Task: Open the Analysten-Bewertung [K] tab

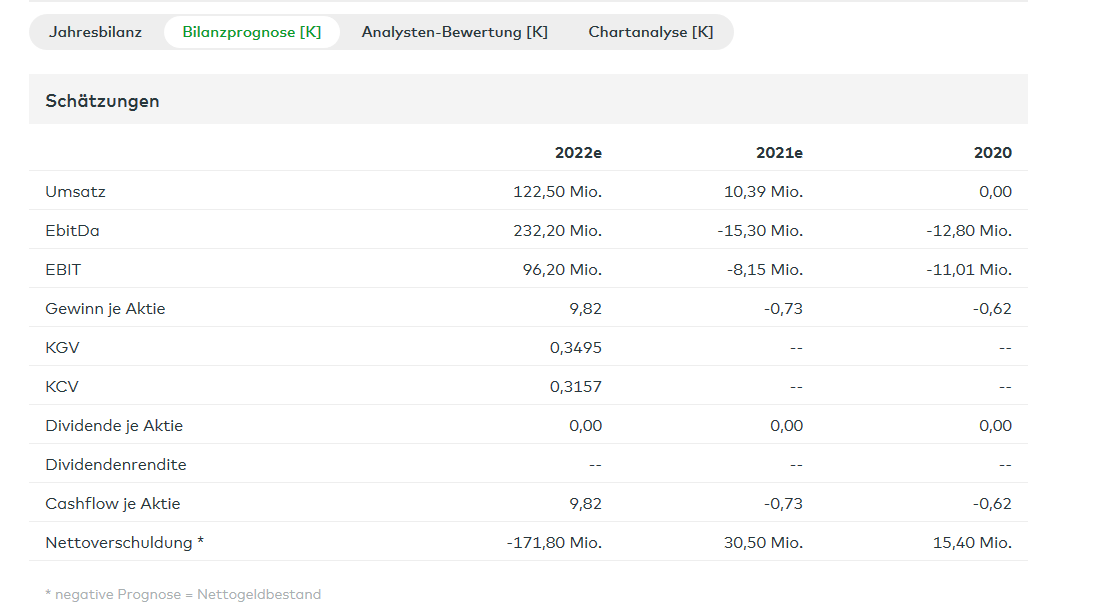Action: pyautogui.click(x=454, y=32)
